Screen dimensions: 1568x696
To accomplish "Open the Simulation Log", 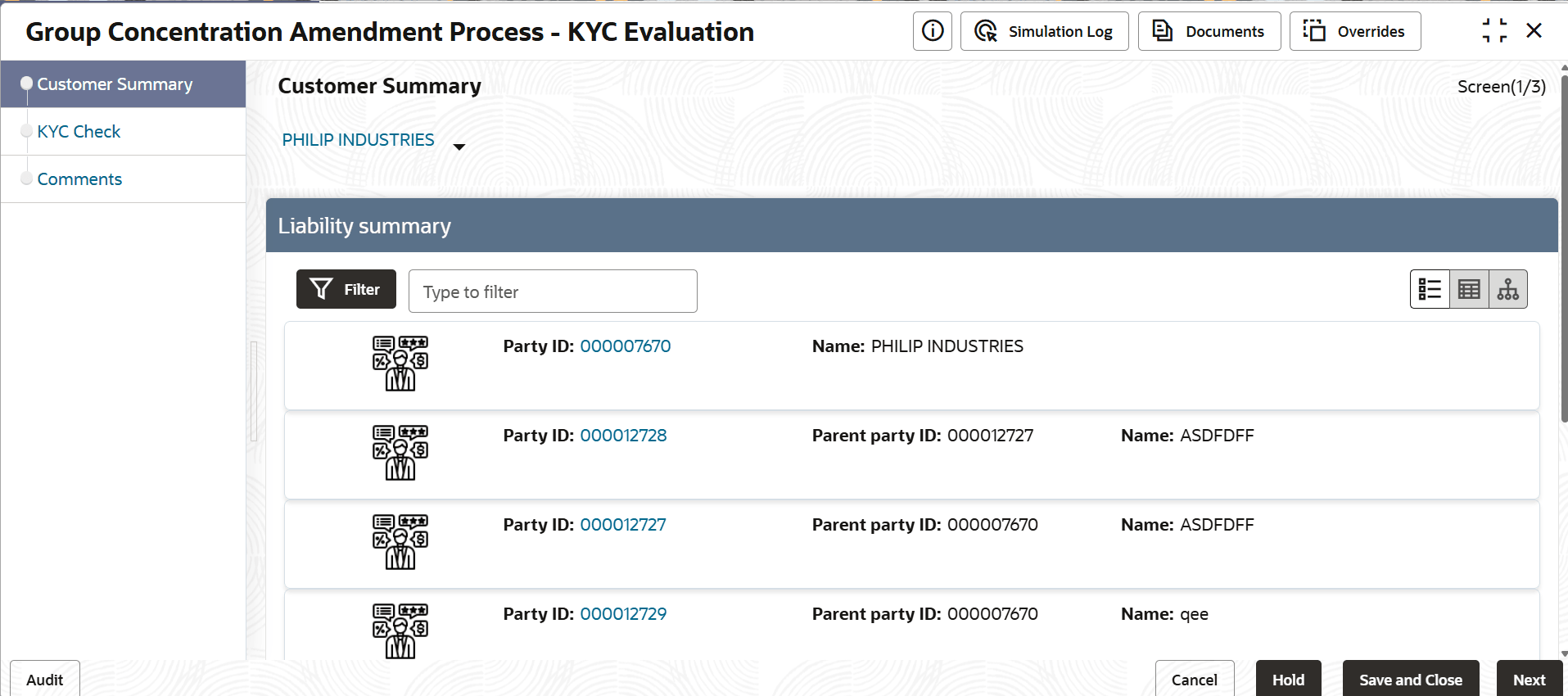I will point(1044,31).
